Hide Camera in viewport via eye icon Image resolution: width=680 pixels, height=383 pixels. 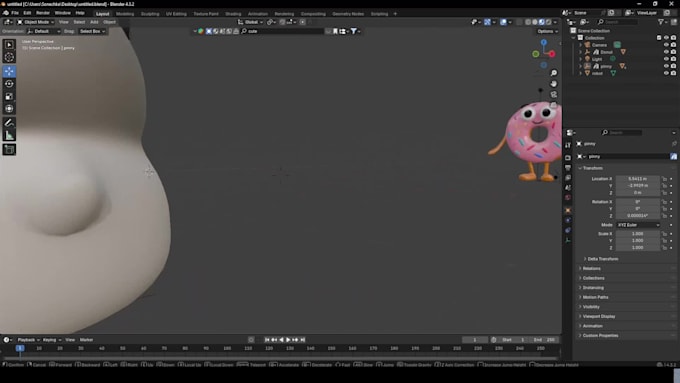666,45
